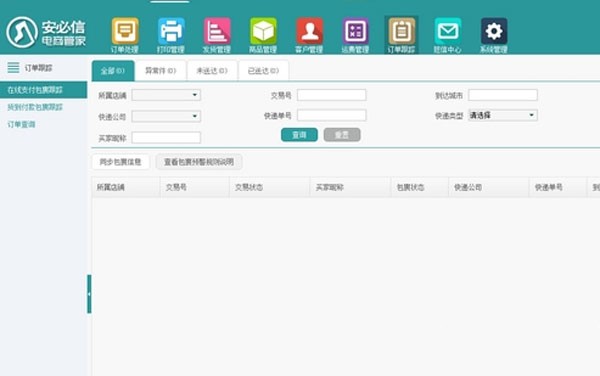Toggle the sidebar hamburger menu icon
The width and height of the screenshot is (600, 376).
click(x=13, y=68)
